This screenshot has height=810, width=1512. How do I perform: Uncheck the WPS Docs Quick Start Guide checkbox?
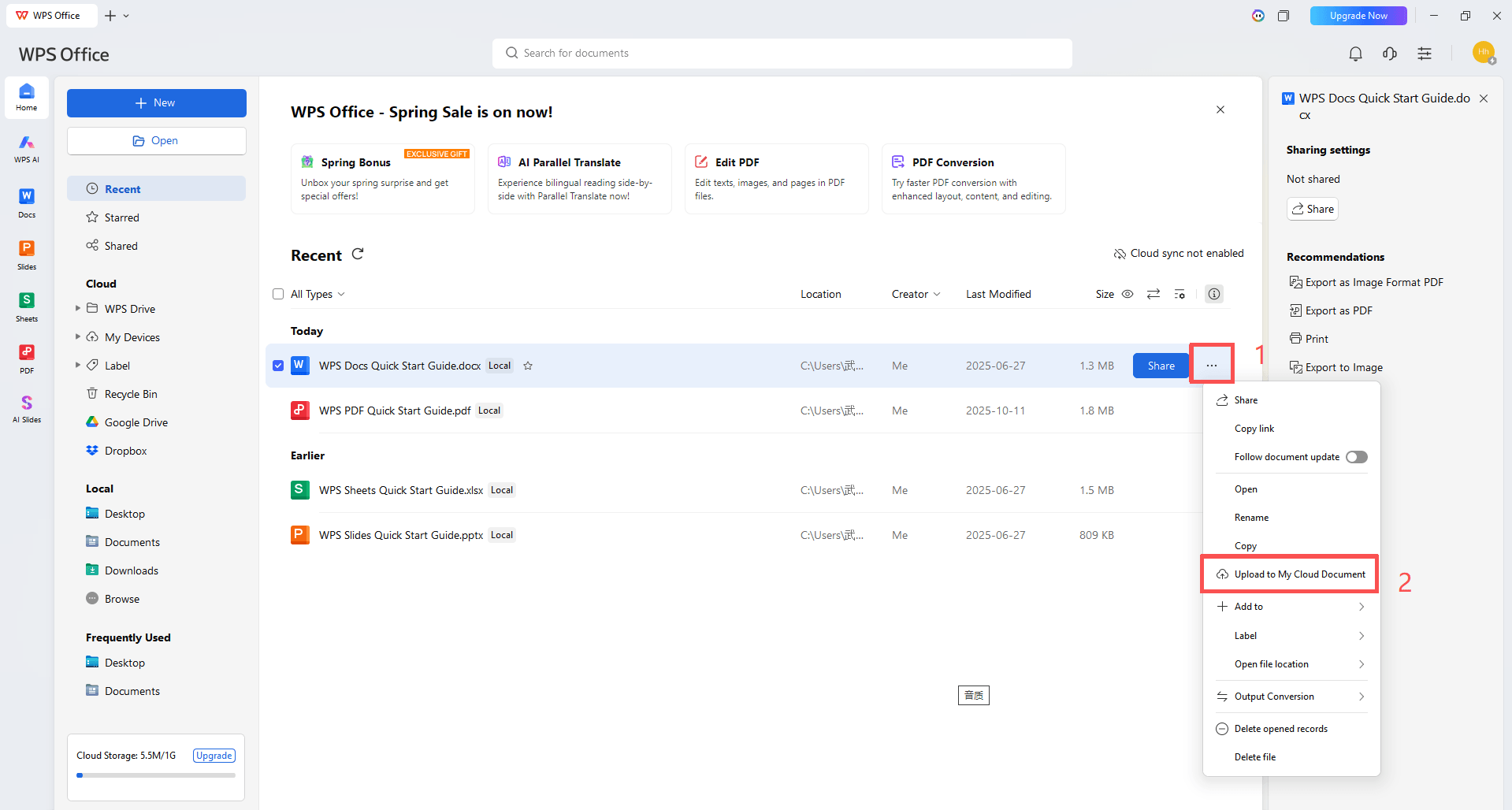click(x=278, y=366)
